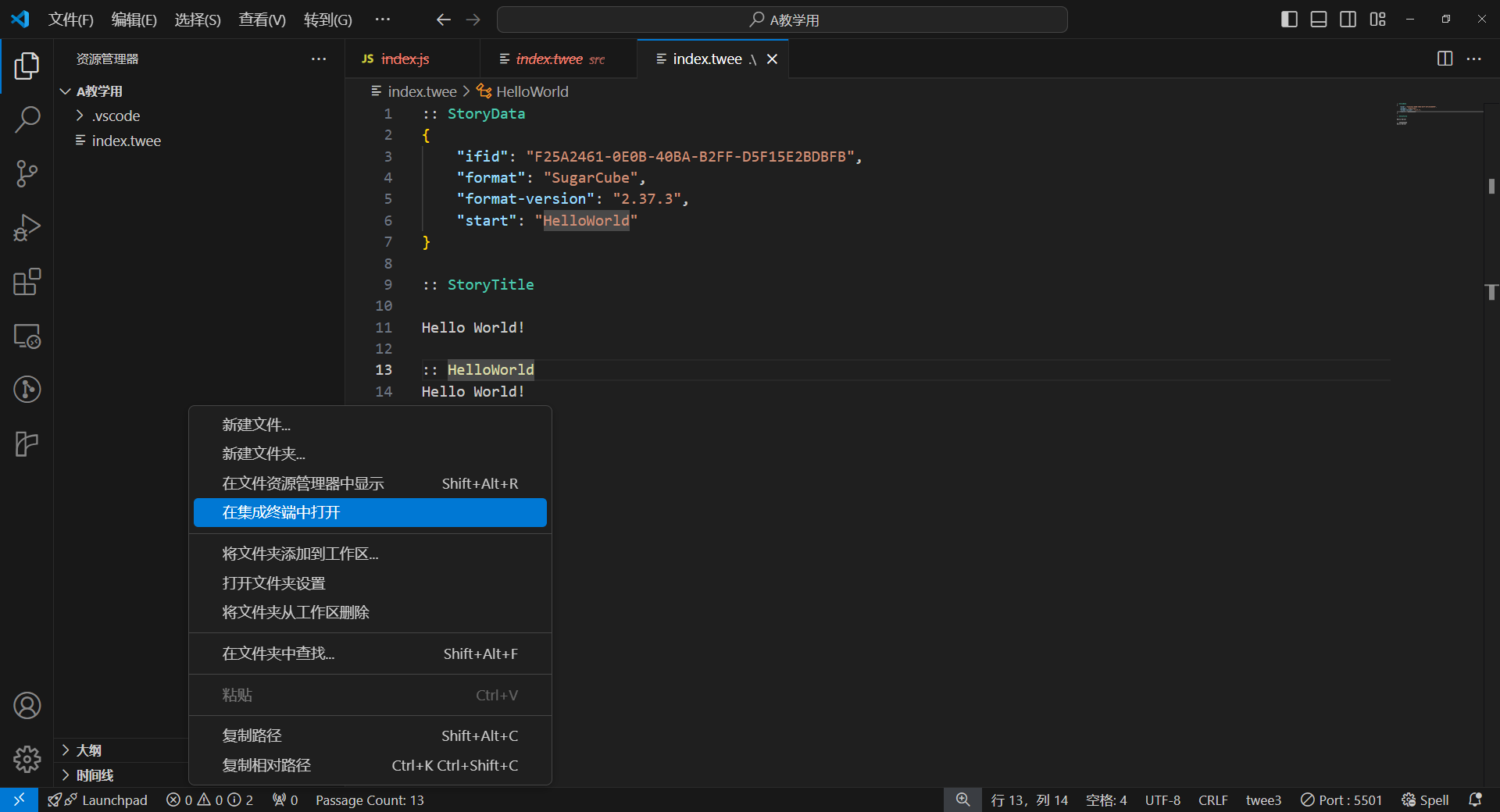Open the Extensions view

pyautogui.click(x=27, y=282)
